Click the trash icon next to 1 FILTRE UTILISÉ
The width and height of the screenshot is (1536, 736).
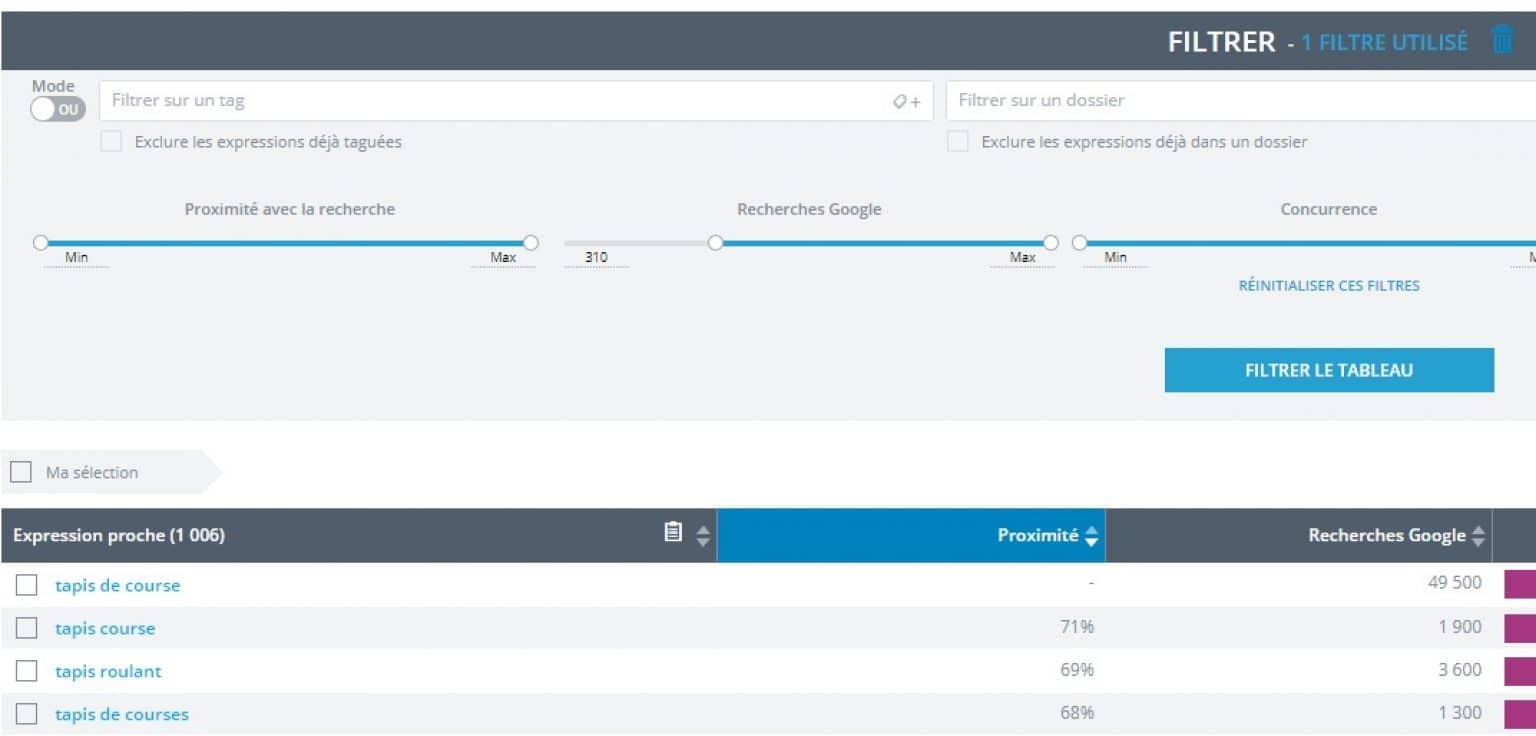click(x=1503, y=40)
